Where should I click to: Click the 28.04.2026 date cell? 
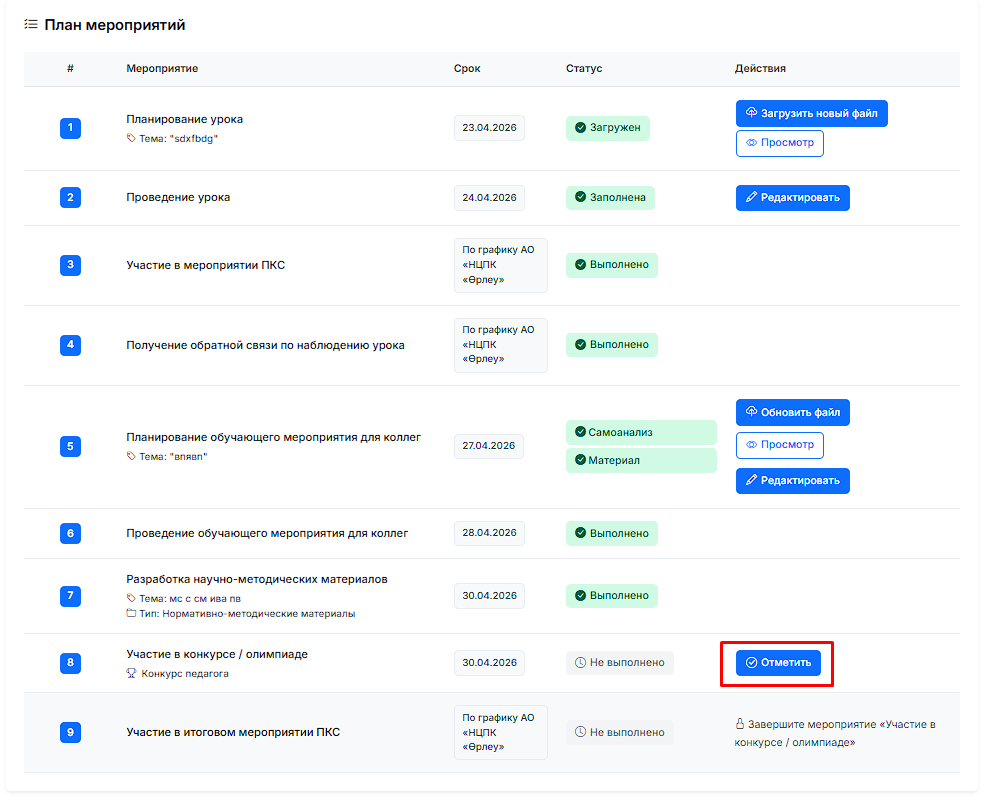[489, 533]
